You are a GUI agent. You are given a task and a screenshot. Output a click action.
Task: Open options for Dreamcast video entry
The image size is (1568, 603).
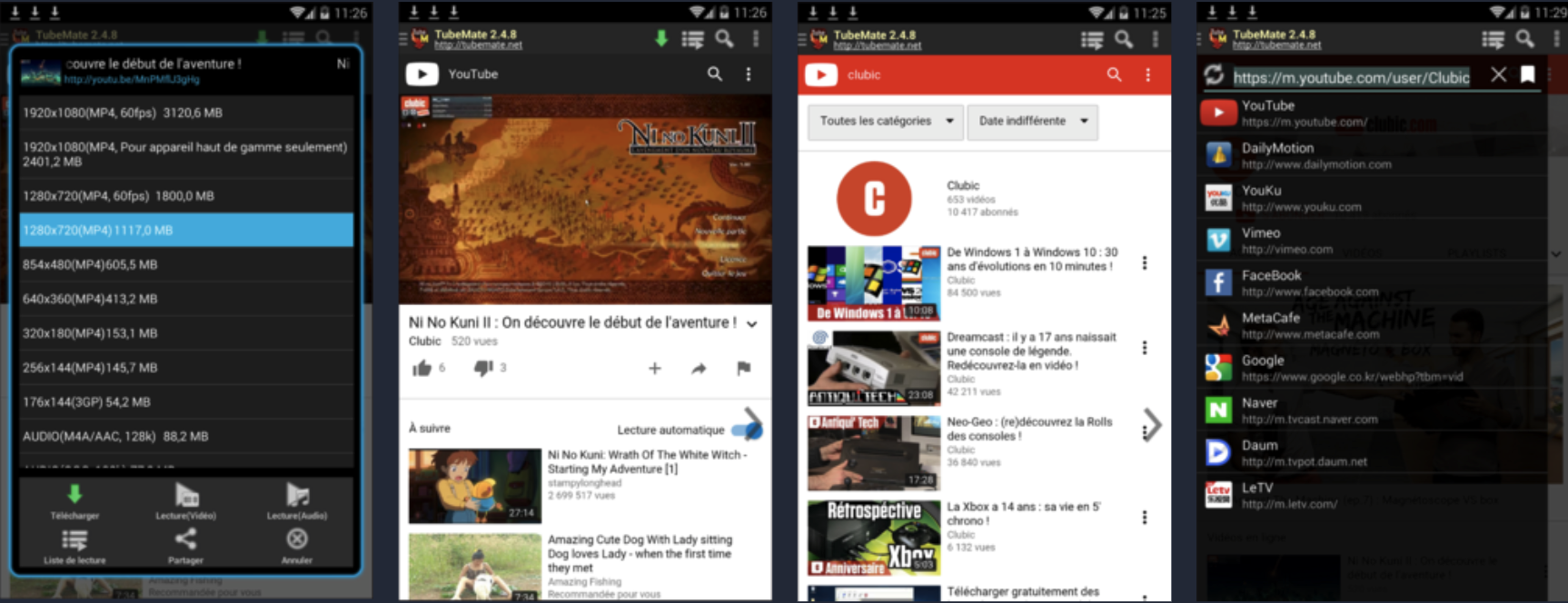coord(1145,347)
